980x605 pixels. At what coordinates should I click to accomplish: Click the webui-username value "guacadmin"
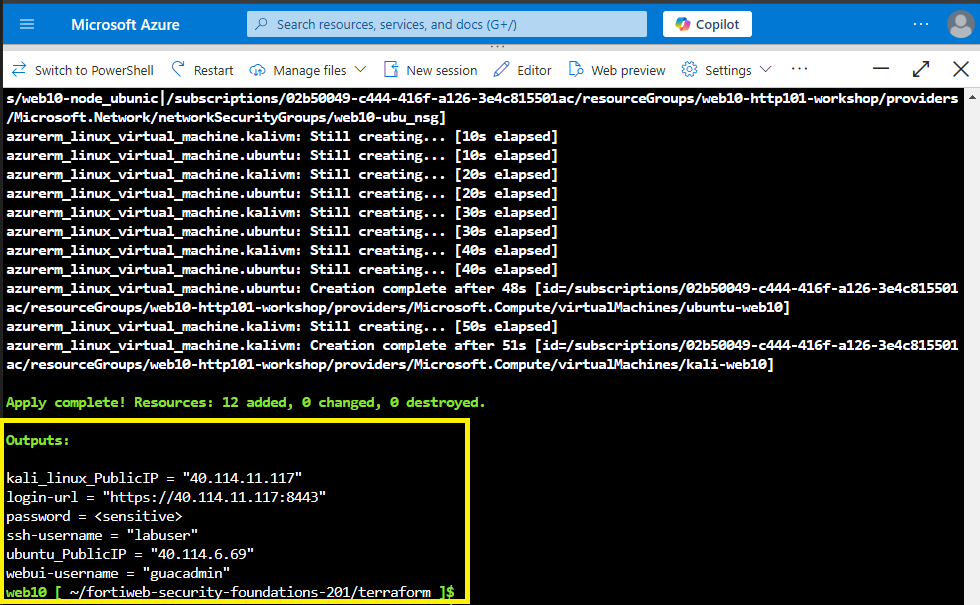pos(186,573)
